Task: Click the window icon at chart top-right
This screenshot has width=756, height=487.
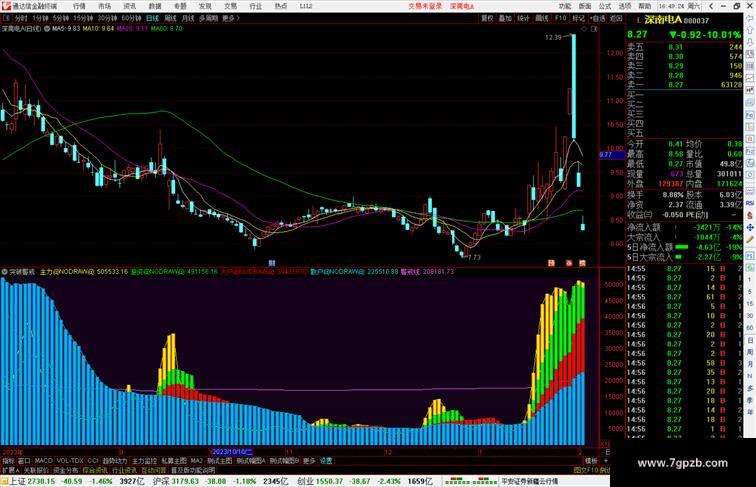Action: click(594, 29)
